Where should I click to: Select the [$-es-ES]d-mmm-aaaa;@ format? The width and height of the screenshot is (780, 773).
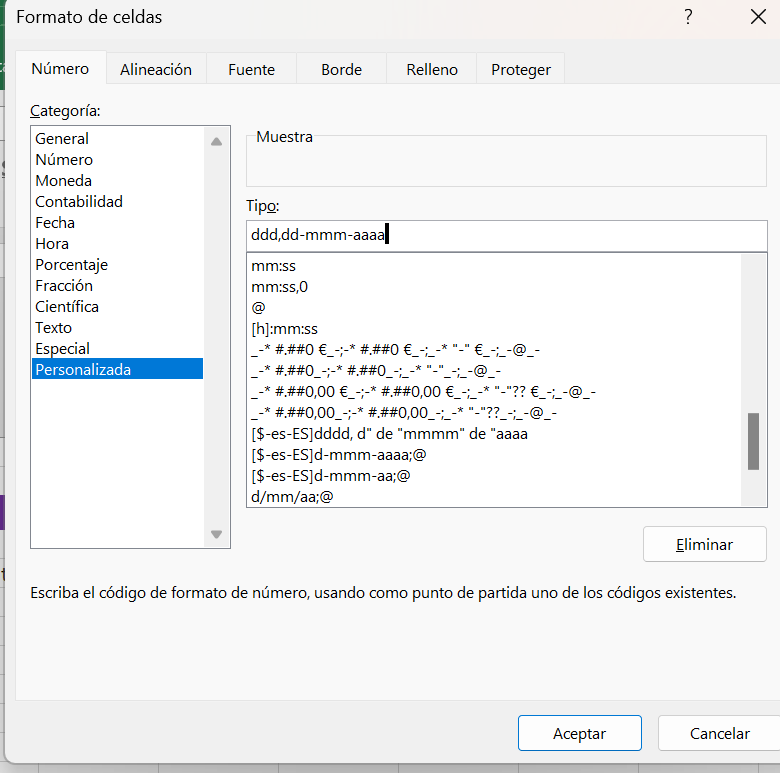coord(494,455)
